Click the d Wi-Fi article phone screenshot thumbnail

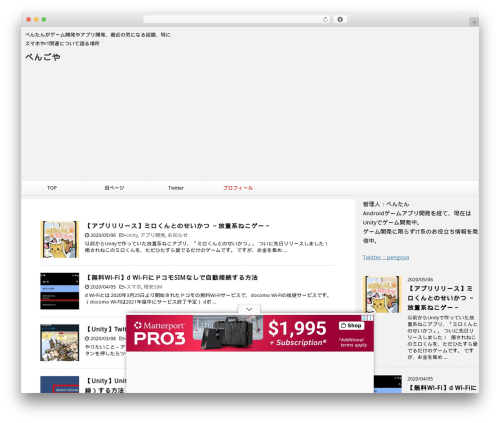click(x=60, y=291)
